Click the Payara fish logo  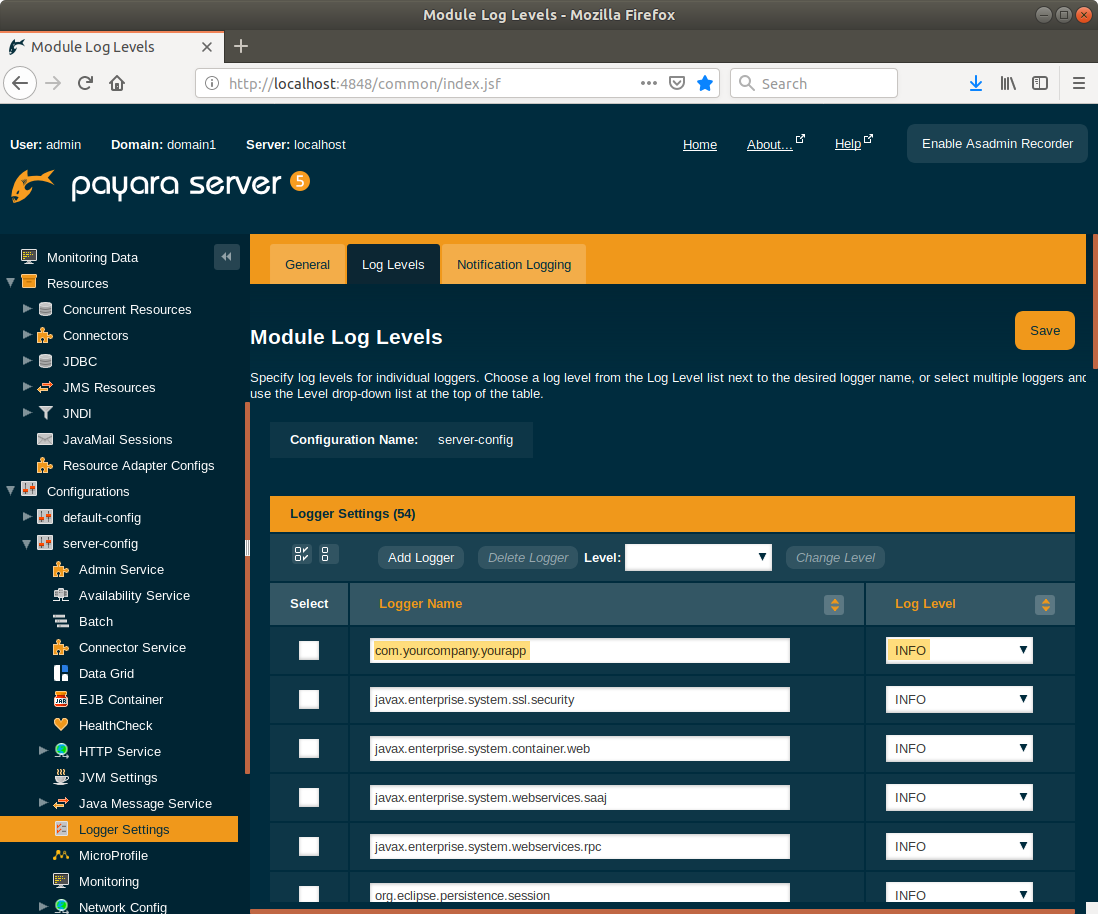33,186
